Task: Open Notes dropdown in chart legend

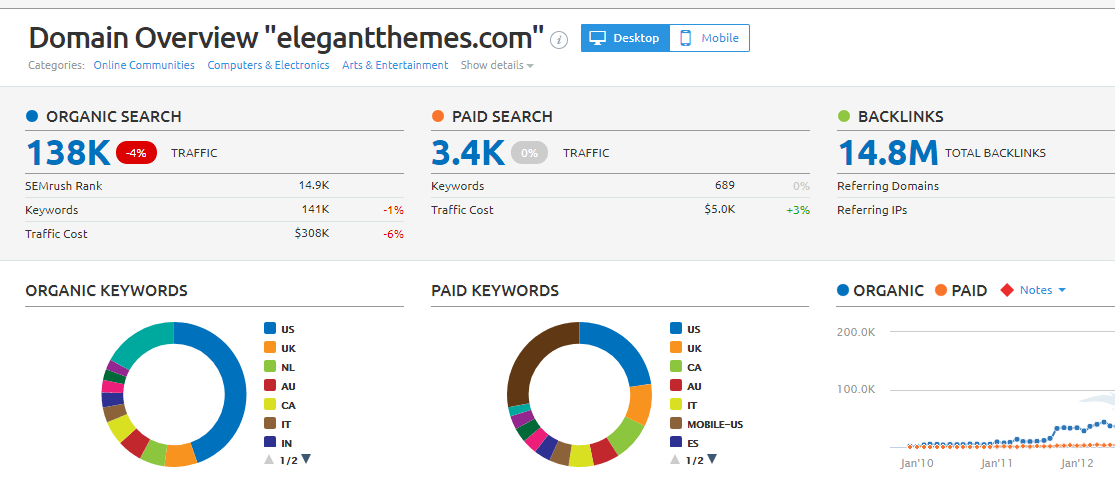Action: coord(1043,290)
